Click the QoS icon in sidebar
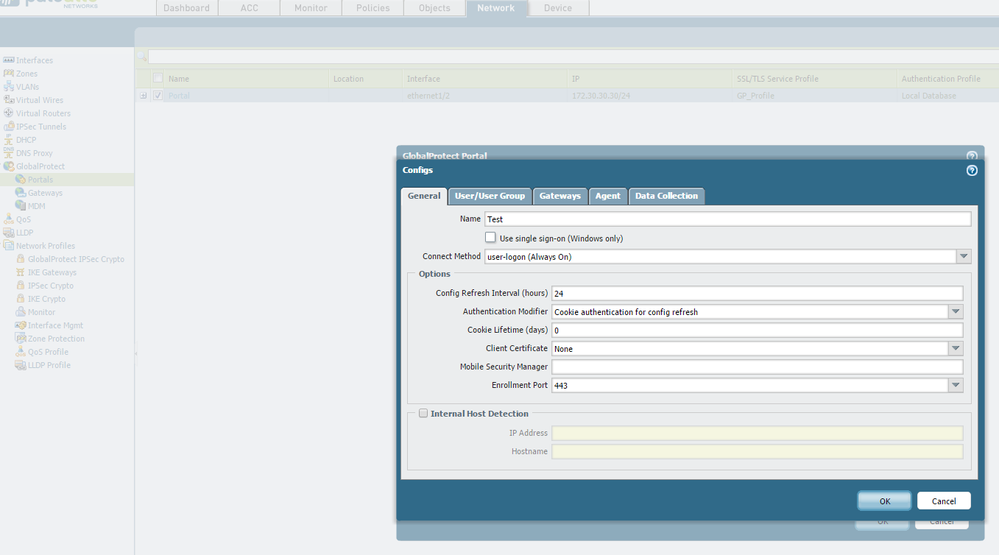 click(x=9, y=219)
